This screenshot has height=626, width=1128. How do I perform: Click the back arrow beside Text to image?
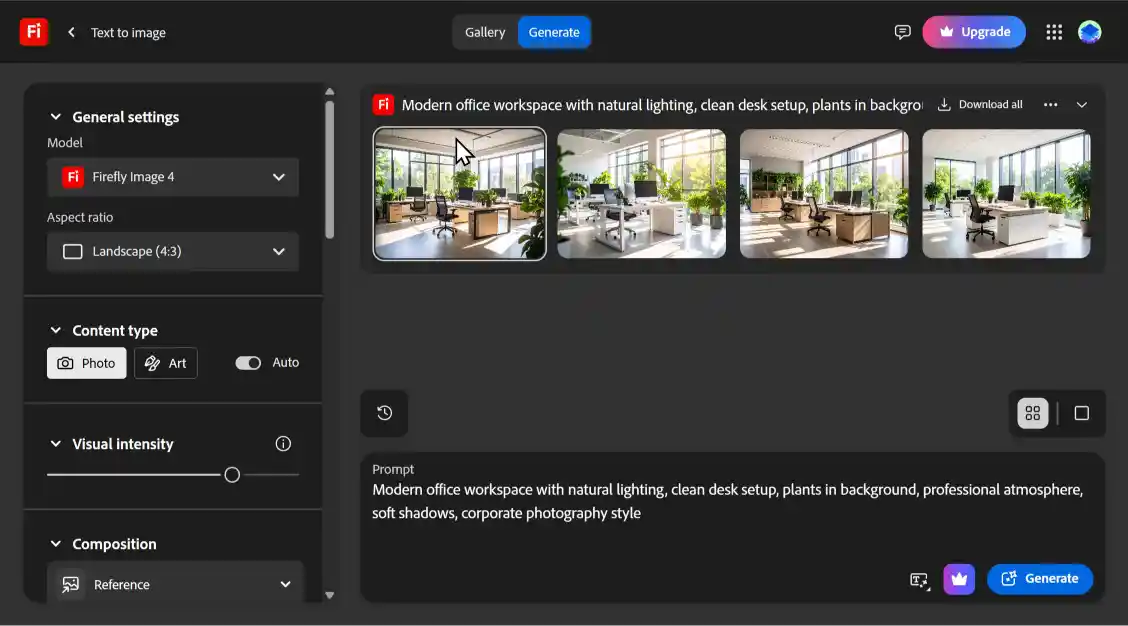click(x=71, y=32)
